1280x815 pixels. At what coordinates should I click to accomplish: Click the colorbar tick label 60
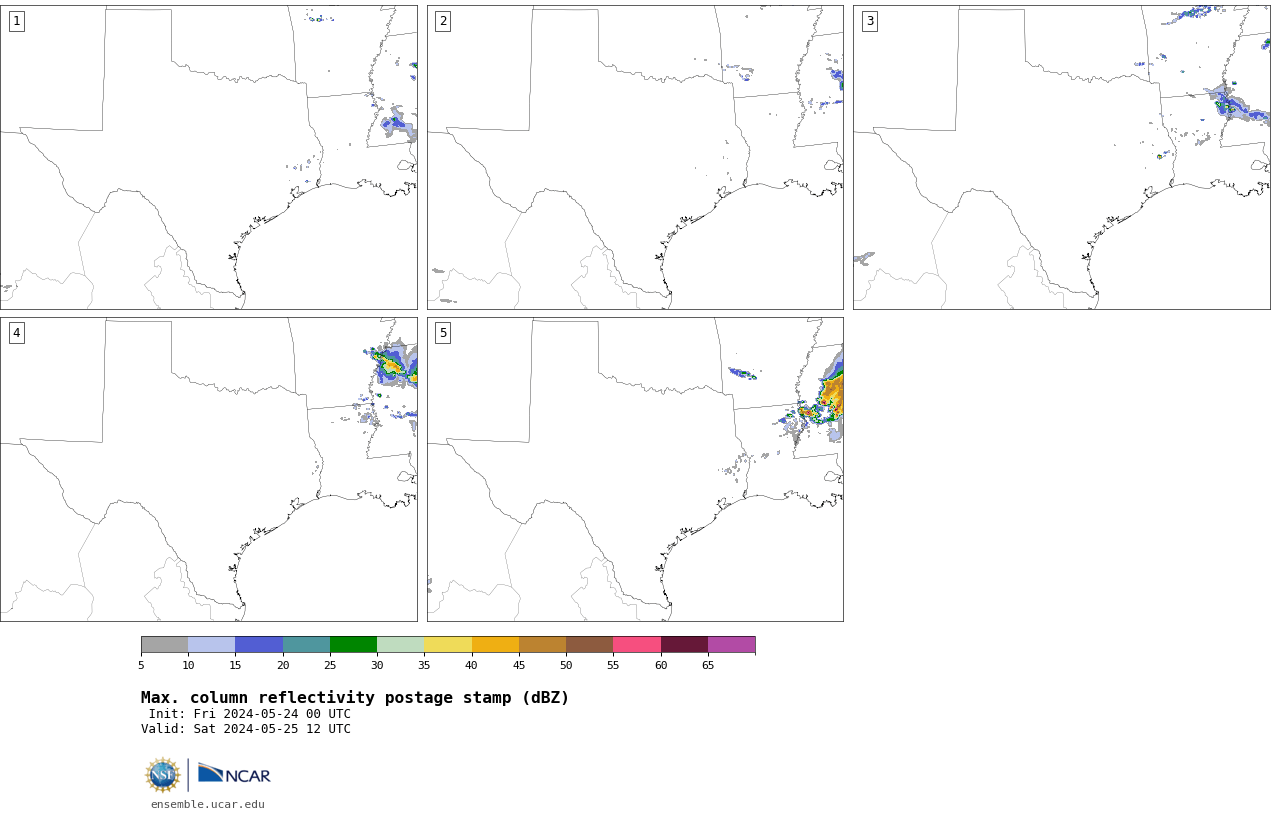coord(661,665)
